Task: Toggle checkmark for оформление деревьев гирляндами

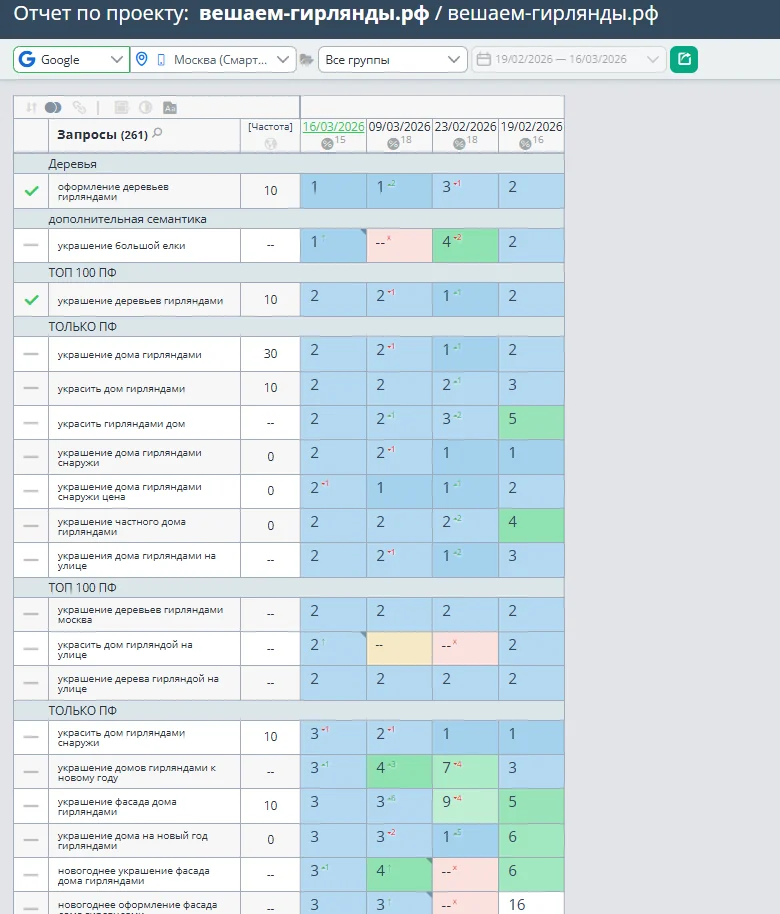Action: (31, 191)
